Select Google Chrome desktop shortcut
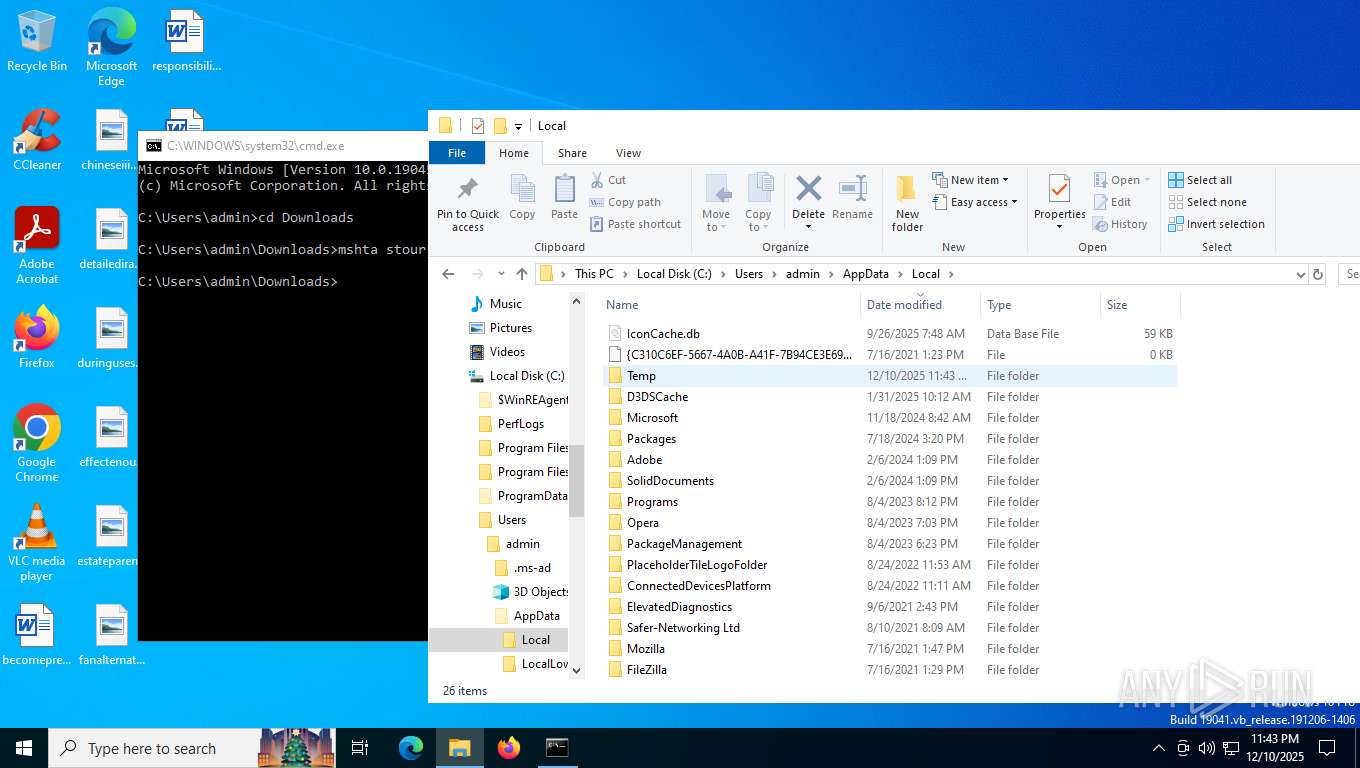 37,444
